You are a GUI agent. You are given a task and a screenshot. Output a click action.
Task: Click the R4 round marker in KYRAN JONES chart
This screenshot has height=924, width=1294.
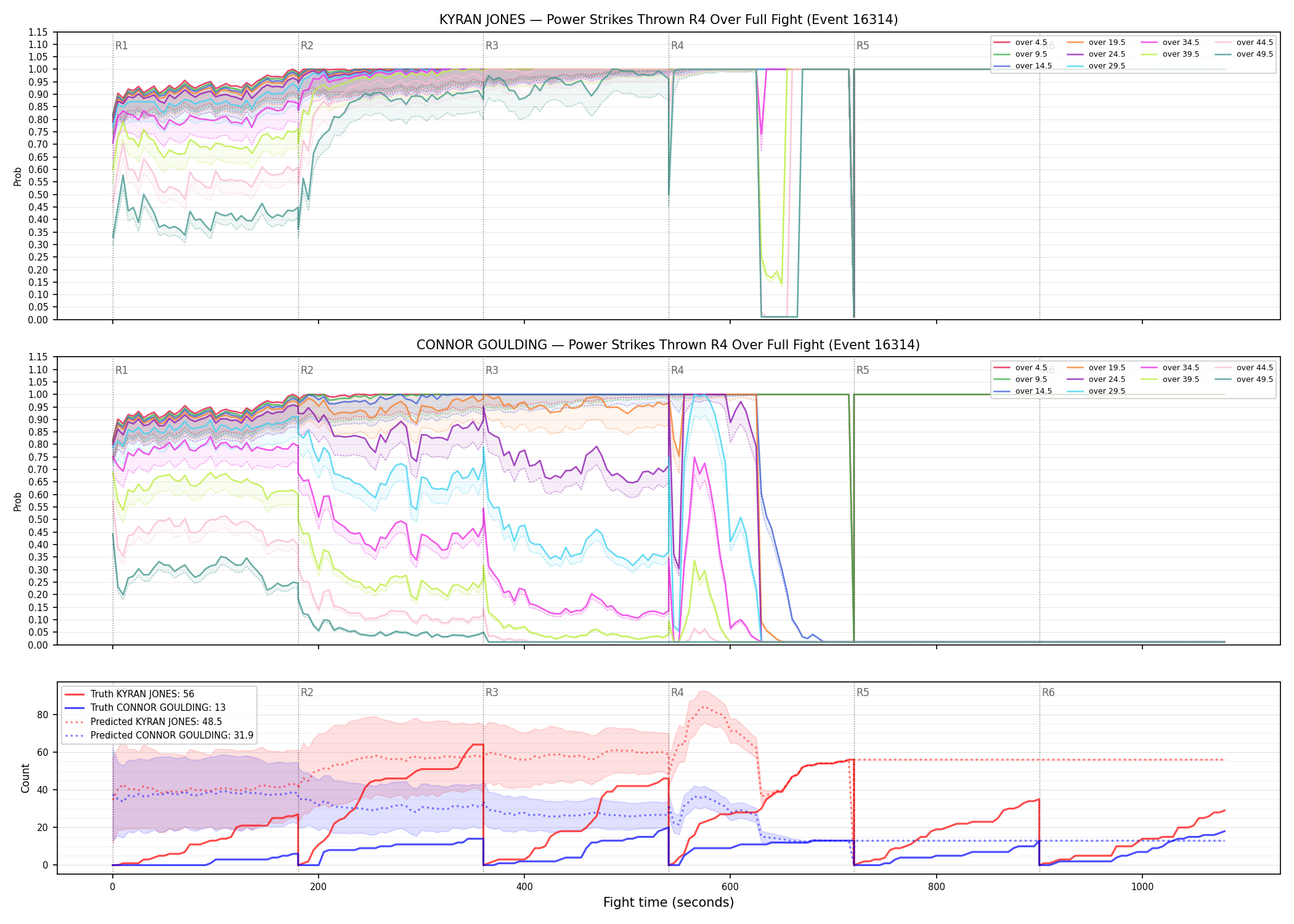(x=677, y=46)
